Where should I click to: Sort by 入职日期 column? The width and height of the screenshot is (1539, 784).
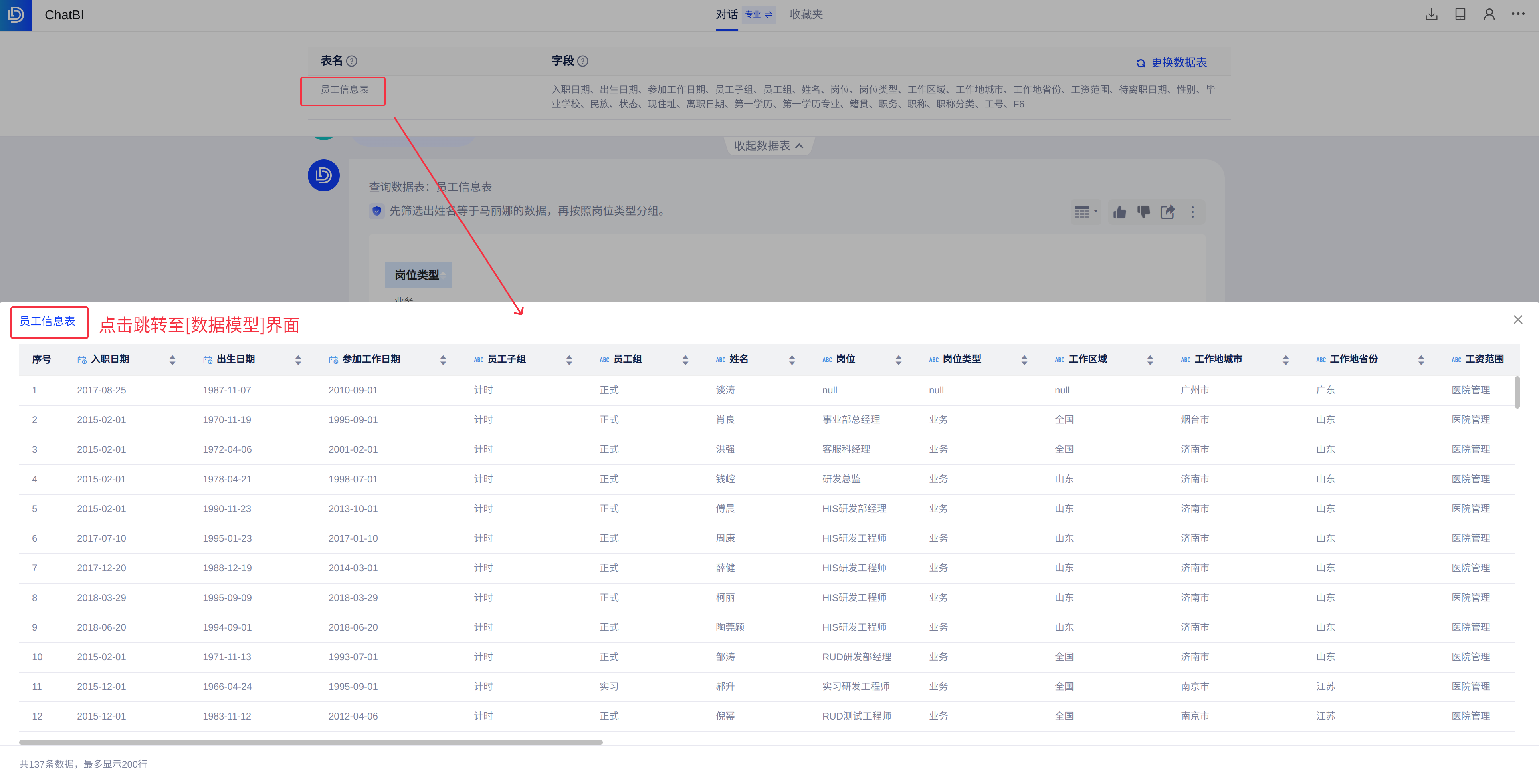click(x=172, y=359)
